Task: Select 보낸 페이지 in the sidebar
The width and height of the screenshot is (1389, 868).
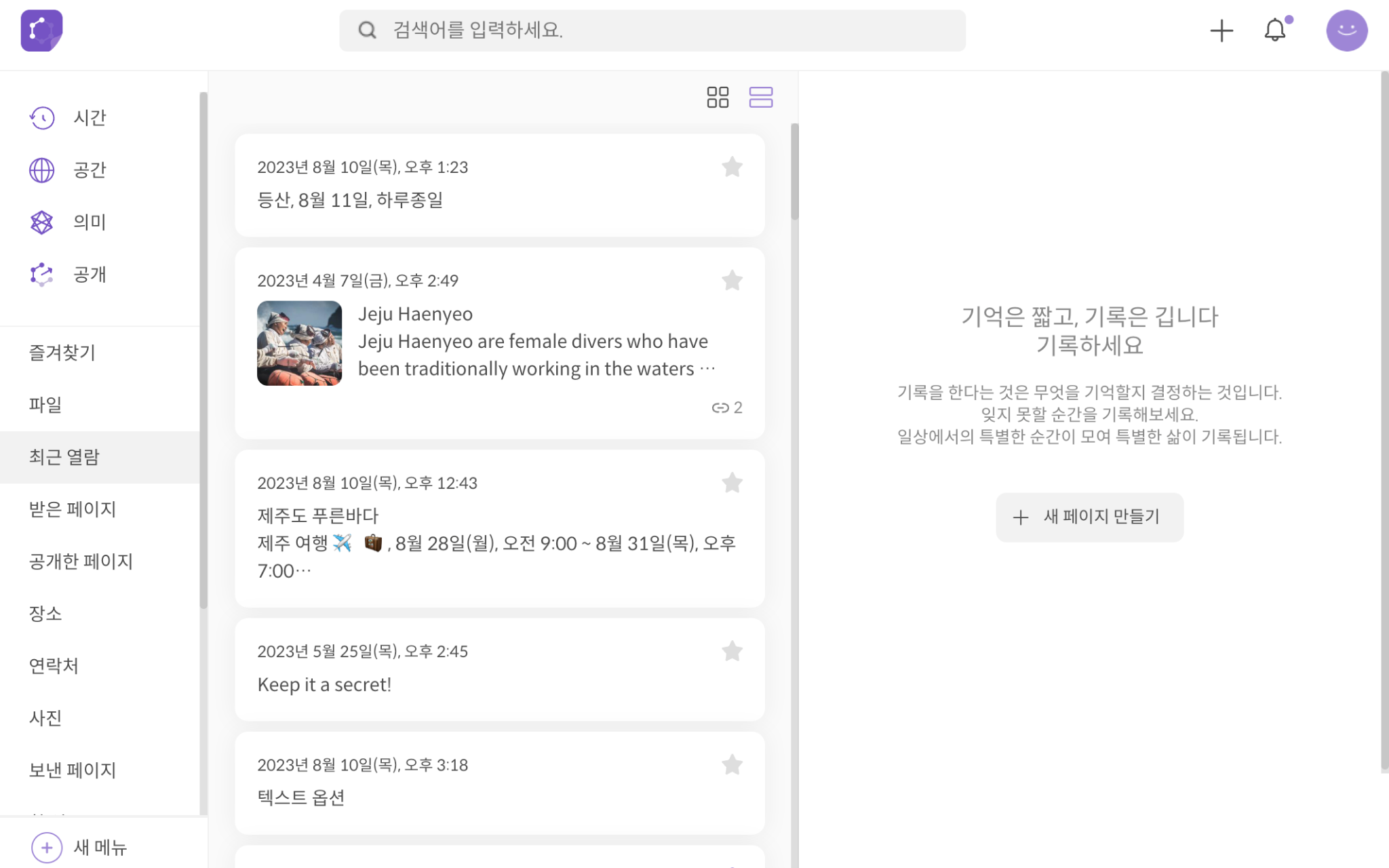Action: pyautogui.click(x=100, y=770)
